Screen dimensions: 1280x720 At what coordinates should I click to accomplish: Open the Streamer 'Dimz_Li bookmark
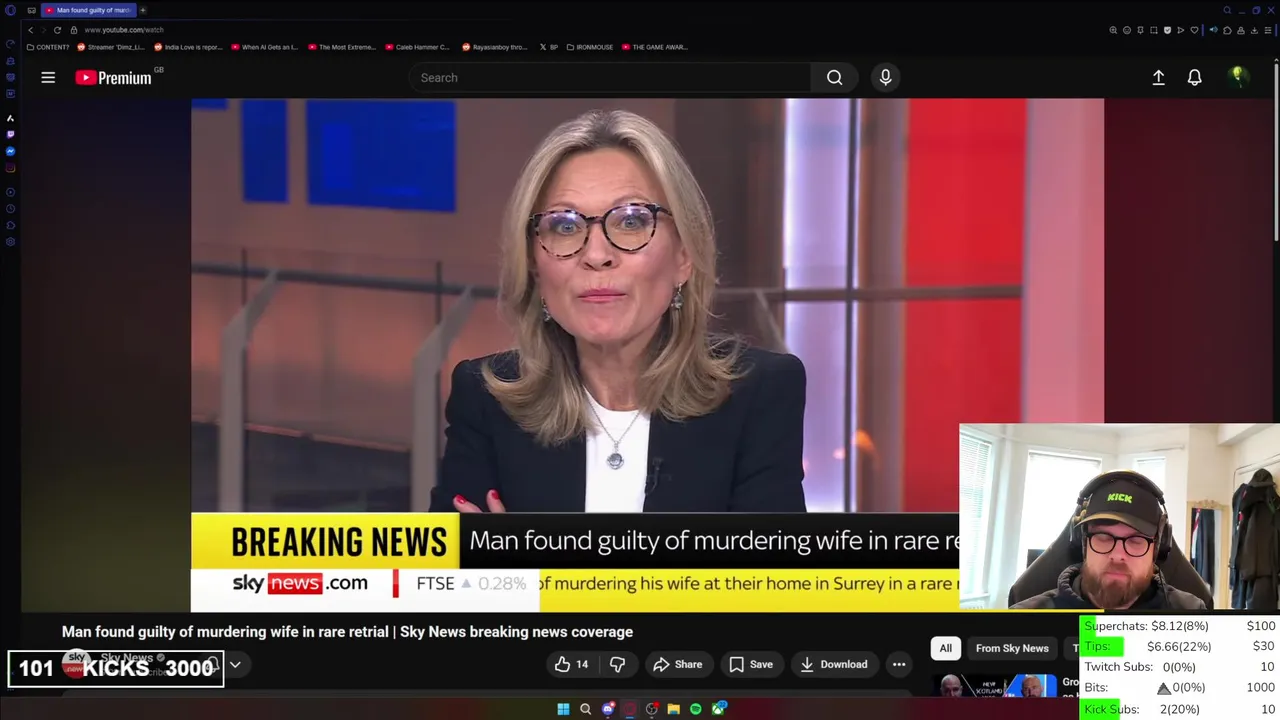pyautogui.click(x=110, y=47)
